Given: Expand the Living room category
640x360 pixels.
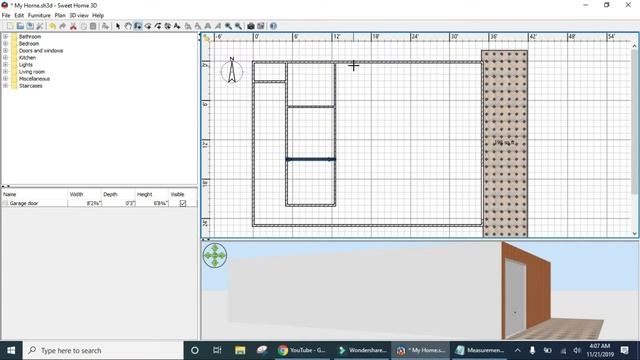Looking at the screenshot, I should (x=5, y=71).
